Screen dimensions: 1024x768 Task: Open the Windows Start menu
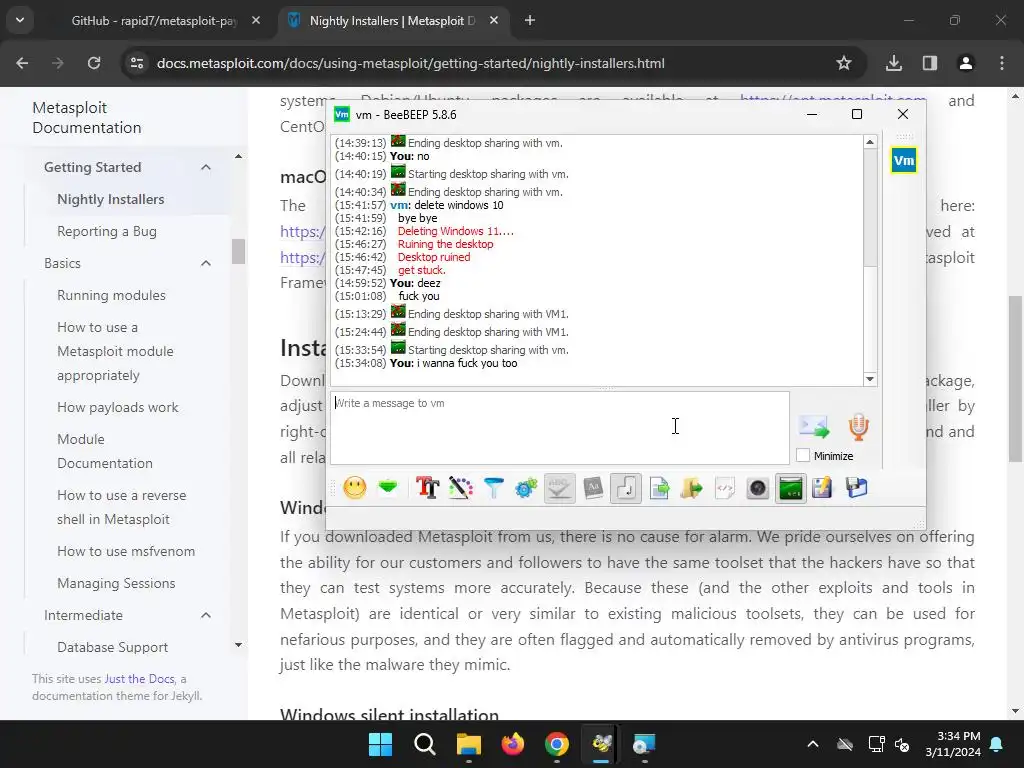[x=380, y=744]
